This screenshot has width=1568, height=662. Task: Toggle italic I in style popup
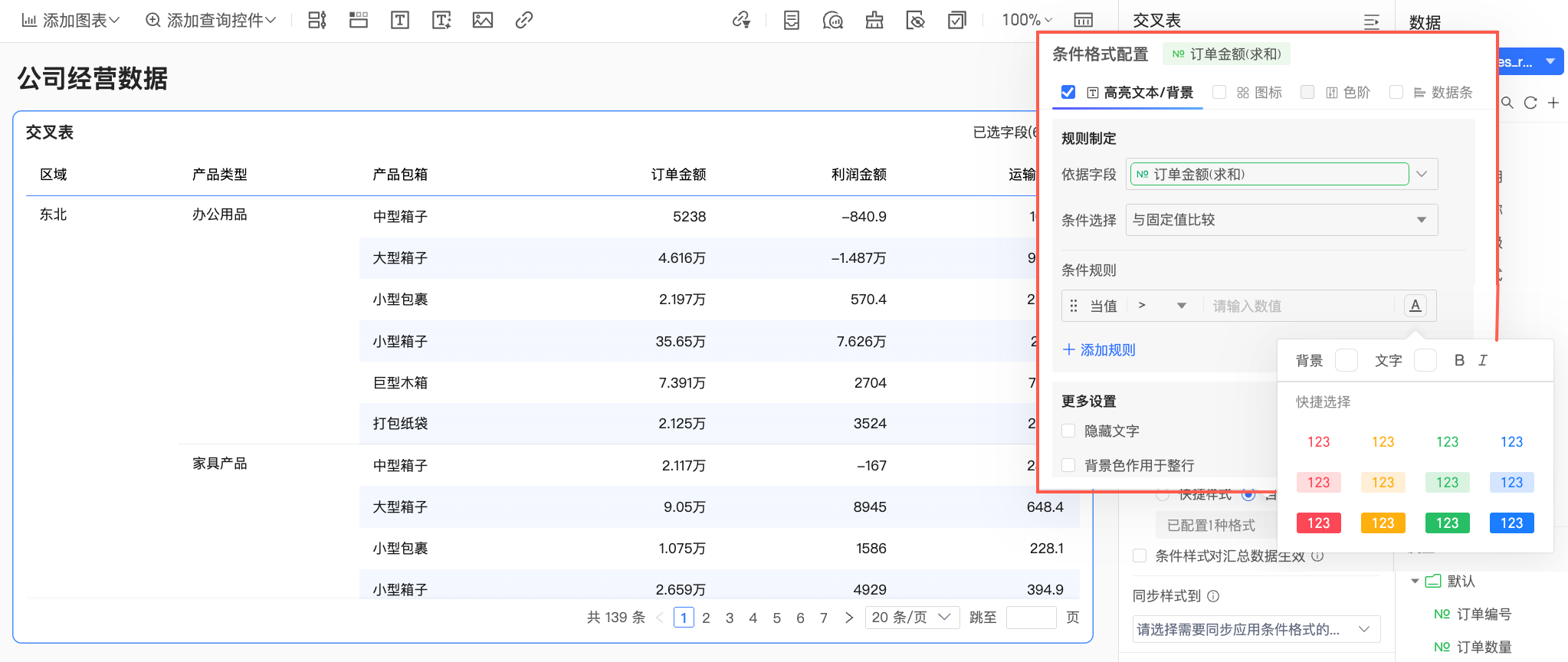1483,360
